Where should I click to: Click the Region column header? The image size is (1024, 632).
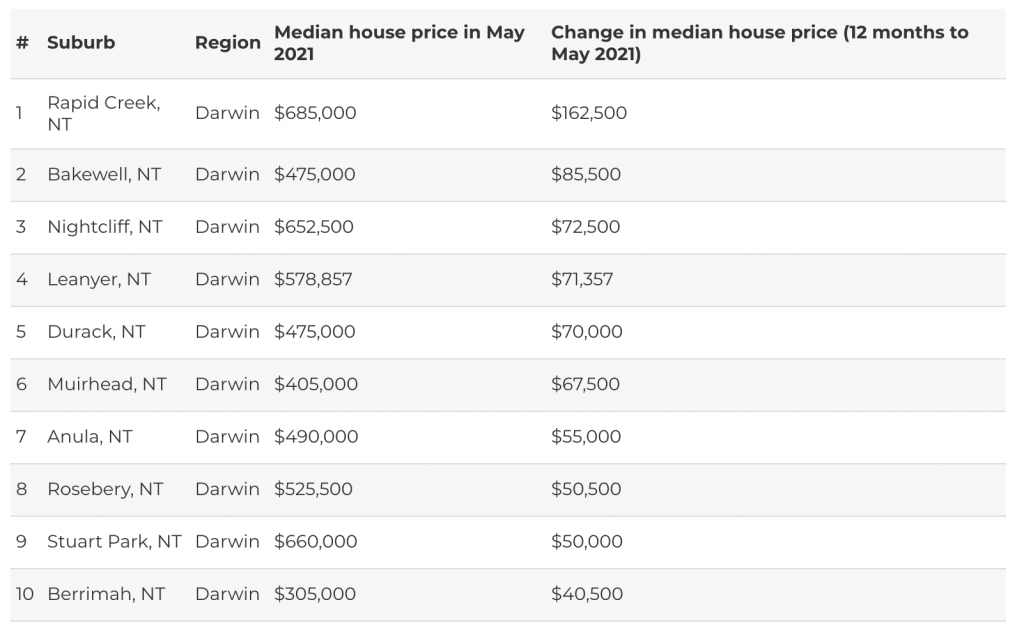tap(227, 42)
